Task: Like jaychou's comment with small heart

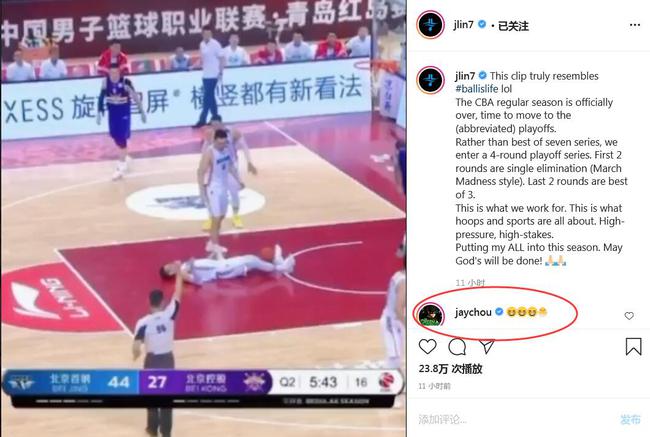Action: (x=629, y=316)
